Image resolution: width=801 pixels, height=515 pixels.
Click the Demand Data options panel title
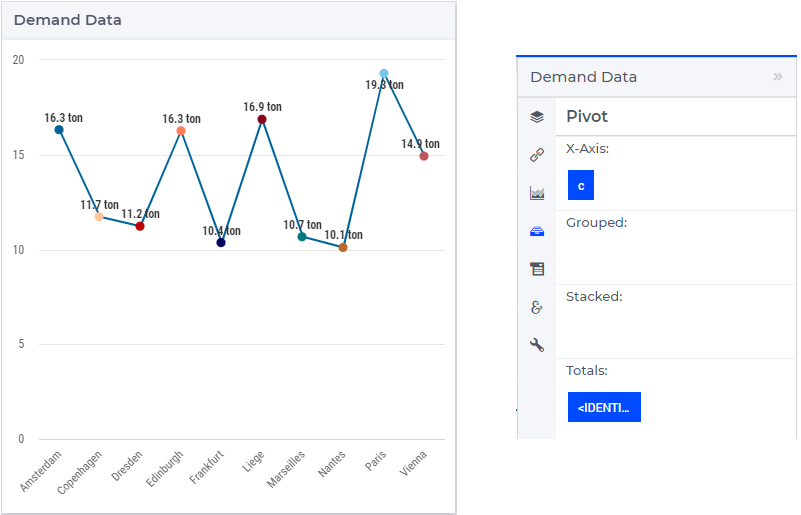click(x=583, y=77)
